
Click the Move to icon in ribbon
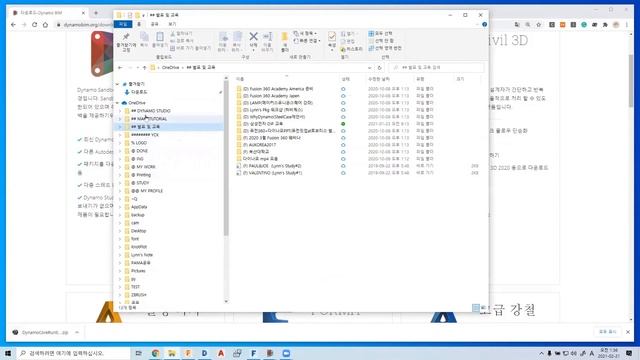coord(223,37)
